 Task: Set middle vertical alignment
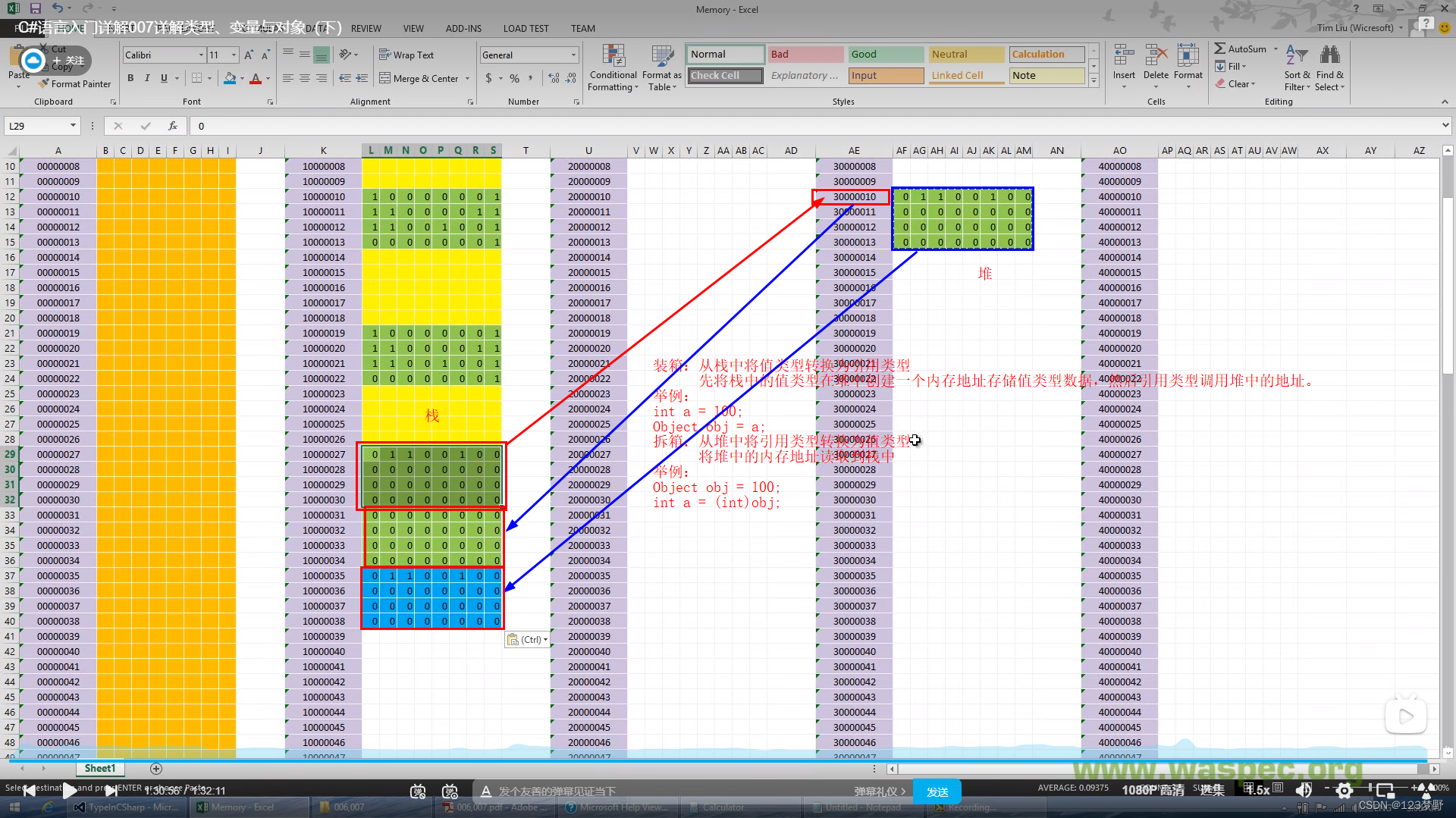(x=305, y=55)
